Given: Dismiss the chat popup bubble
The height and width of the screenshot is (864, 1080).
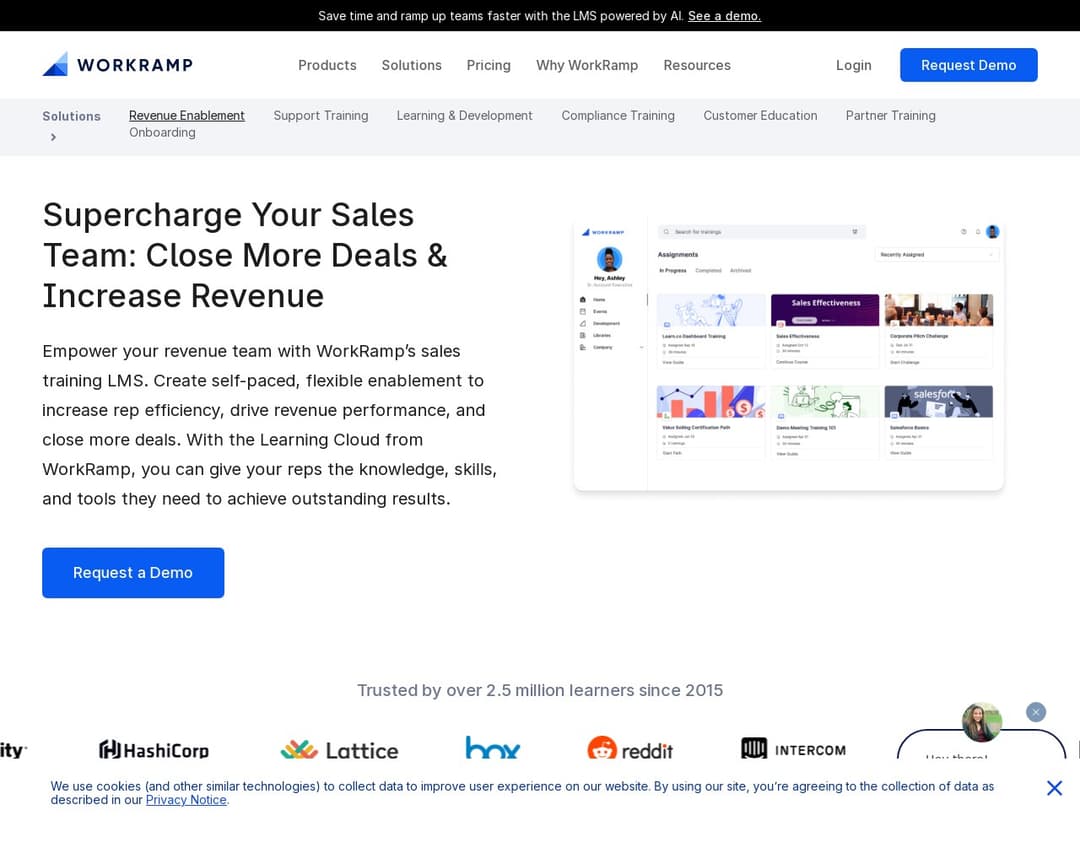Looking at the screenshot, I should [x=1036, y=712].
